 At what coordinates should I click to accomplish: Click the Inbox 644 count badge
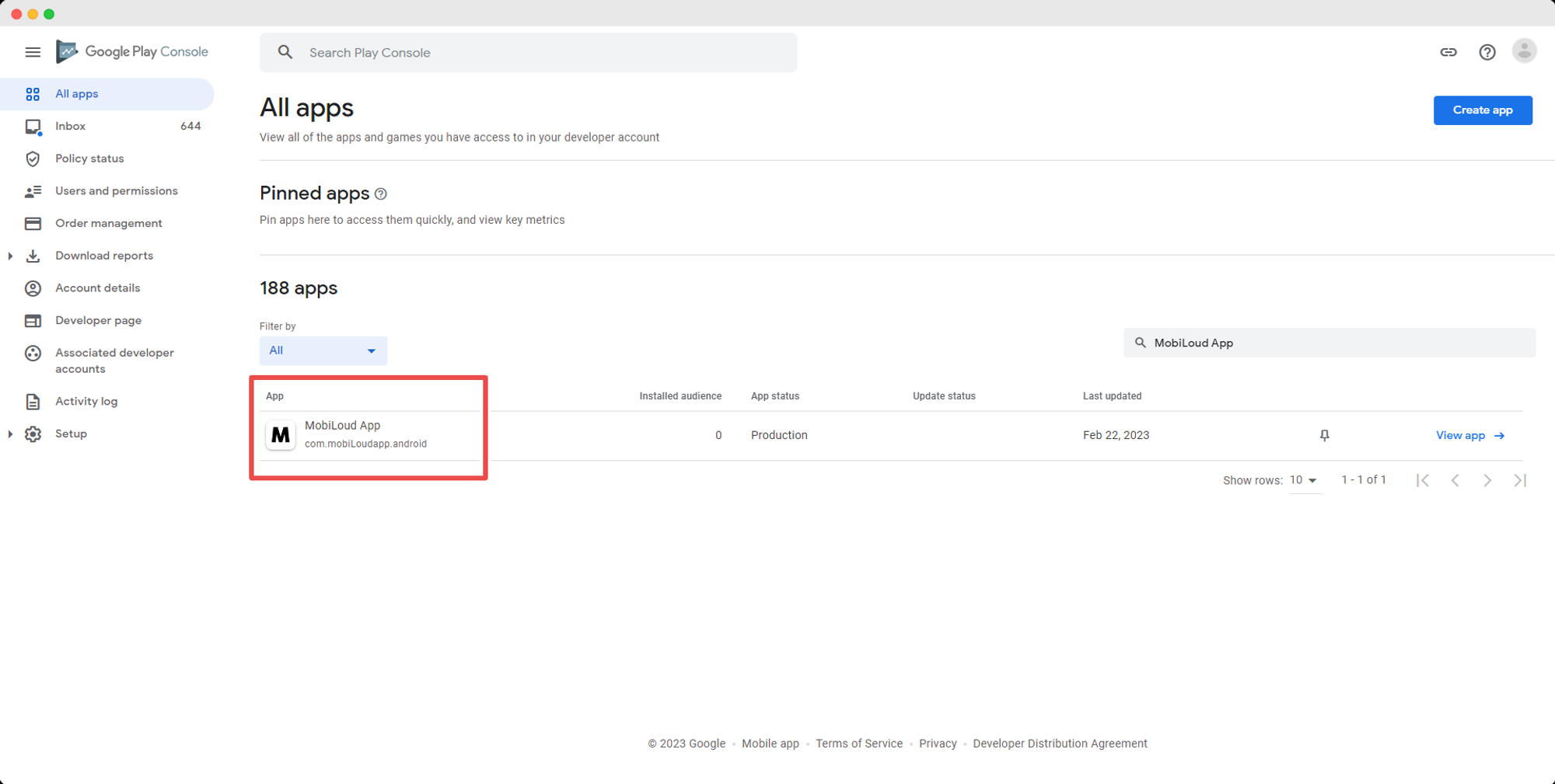pos(190,127)
